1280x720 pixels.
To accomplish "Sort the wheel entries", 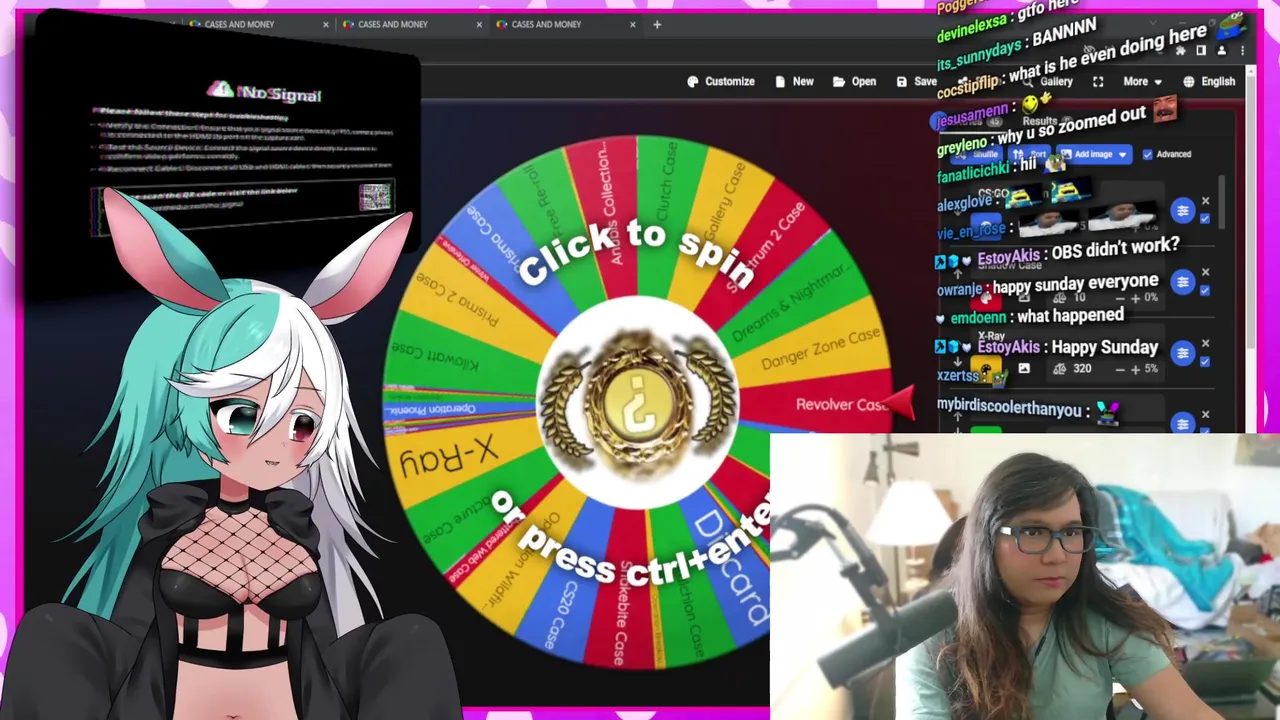I will [1029, 154].
